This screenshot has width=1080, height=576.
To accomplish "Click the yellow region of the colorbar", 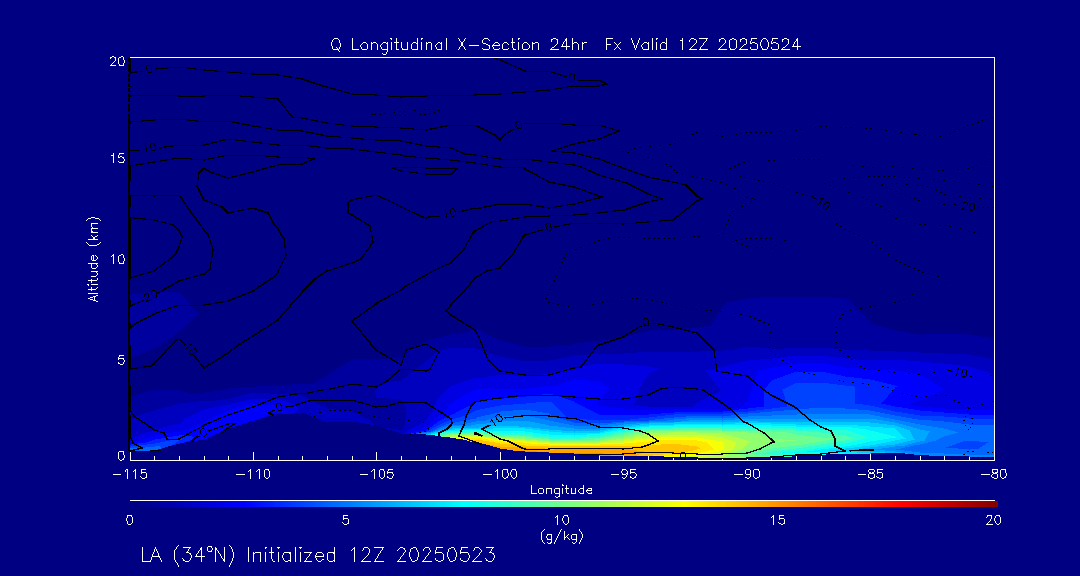I will point(682,504).
